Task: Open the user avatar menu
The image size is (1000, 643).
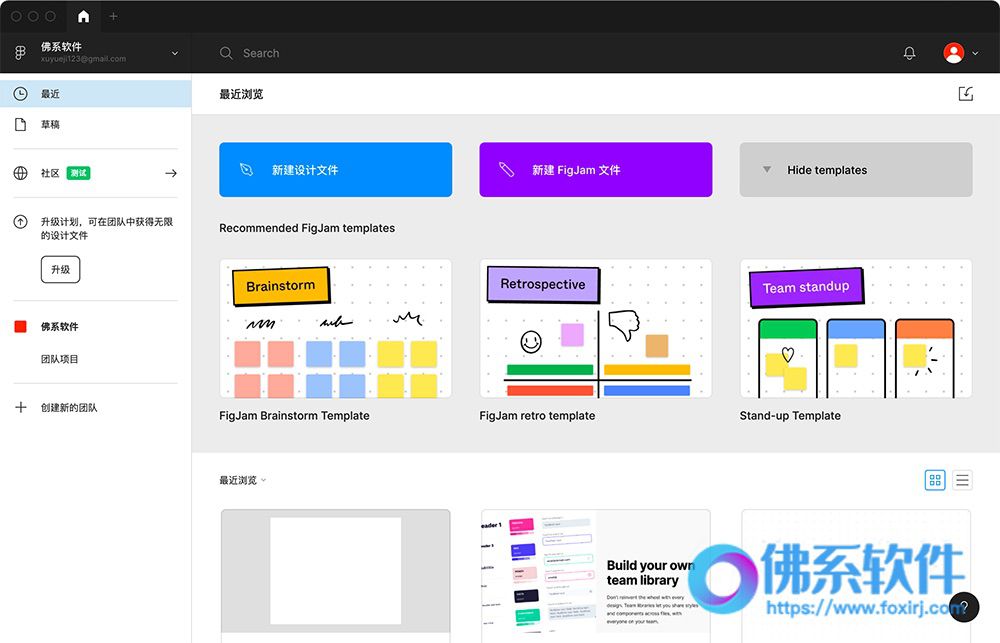Action: pyautogui.click(x=960, y=53)
